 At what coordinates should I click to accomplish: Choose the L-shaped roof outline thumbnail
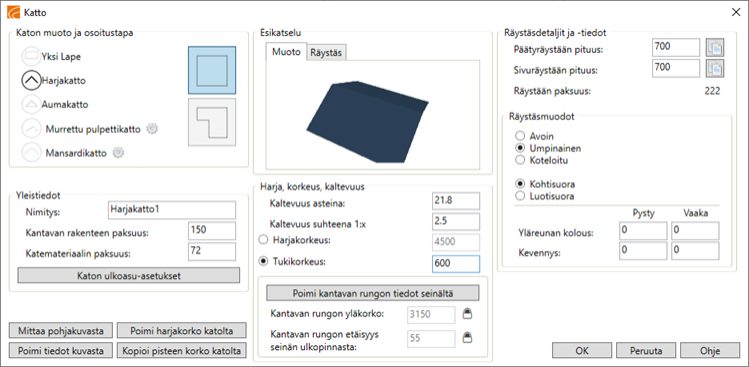pos(212,122)
